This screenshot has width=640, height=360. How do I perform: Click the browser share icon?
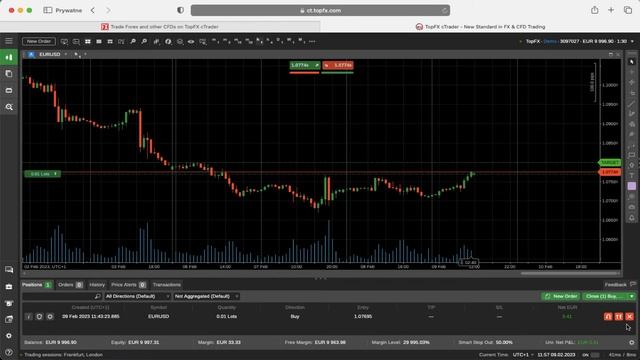click(x=595, y=10)
